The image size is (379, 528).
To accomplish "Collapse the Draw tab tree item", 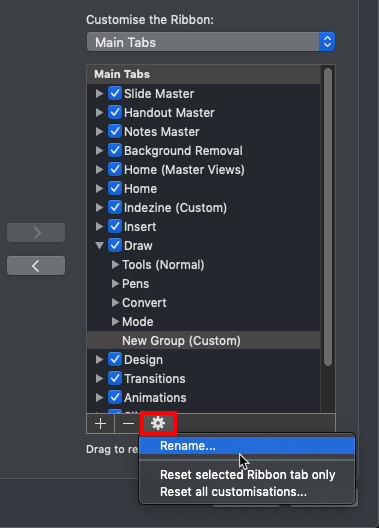I will [x=99, y=245].
